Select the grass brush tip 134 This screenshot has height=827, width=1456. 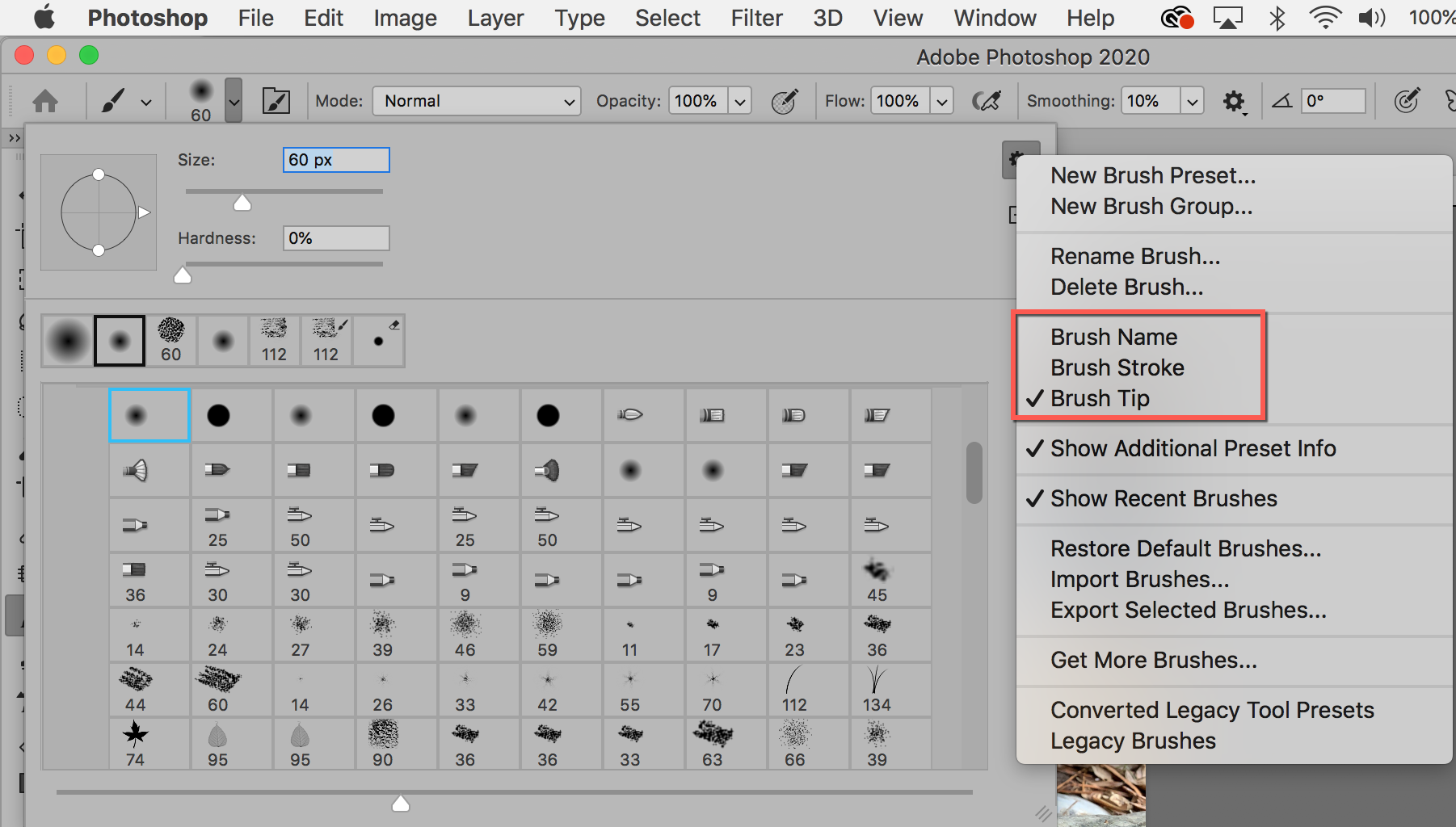point(877,688)
